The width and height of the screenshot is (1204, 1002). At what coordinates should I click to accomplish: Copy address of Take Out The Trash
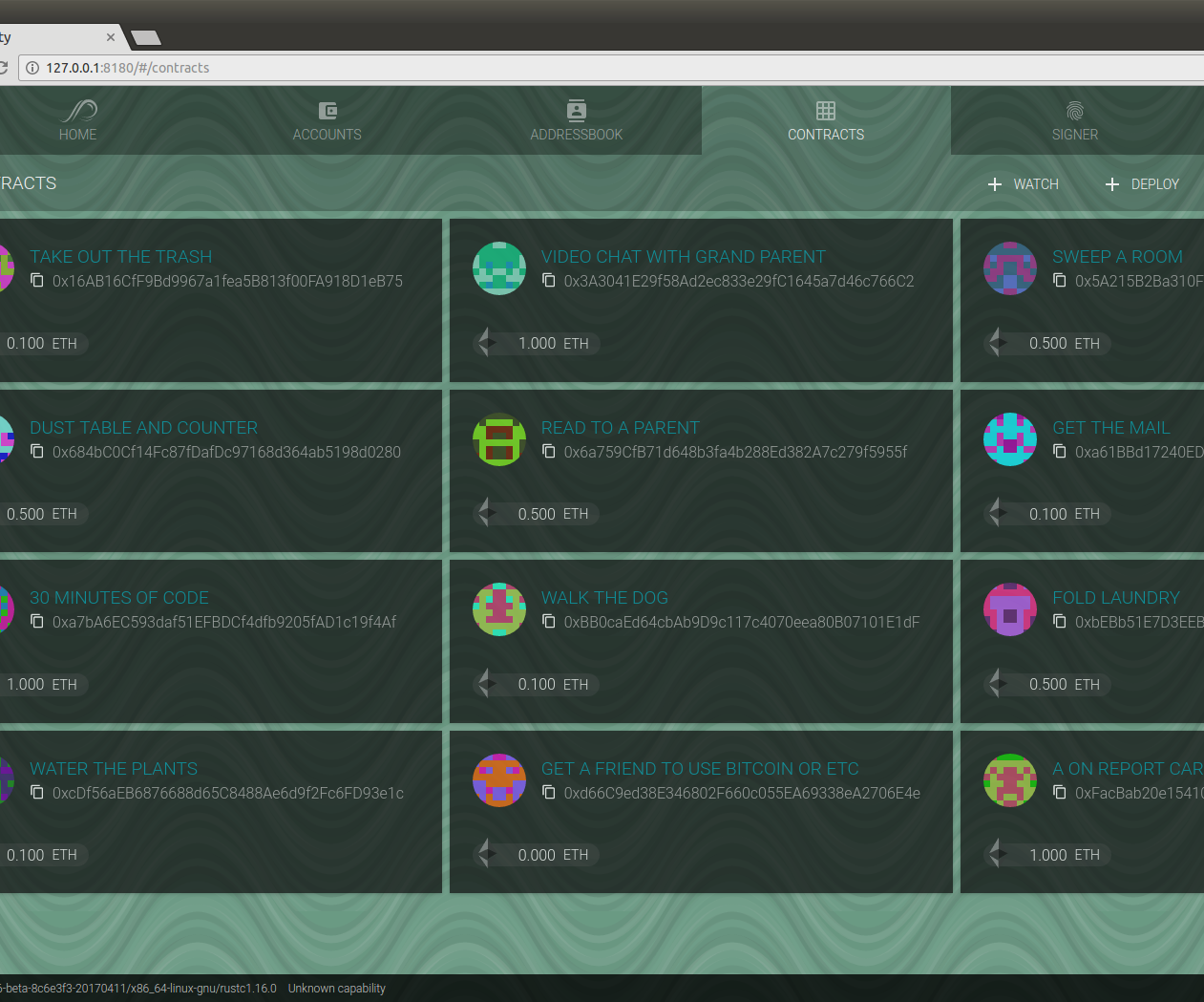click(37, 281)
